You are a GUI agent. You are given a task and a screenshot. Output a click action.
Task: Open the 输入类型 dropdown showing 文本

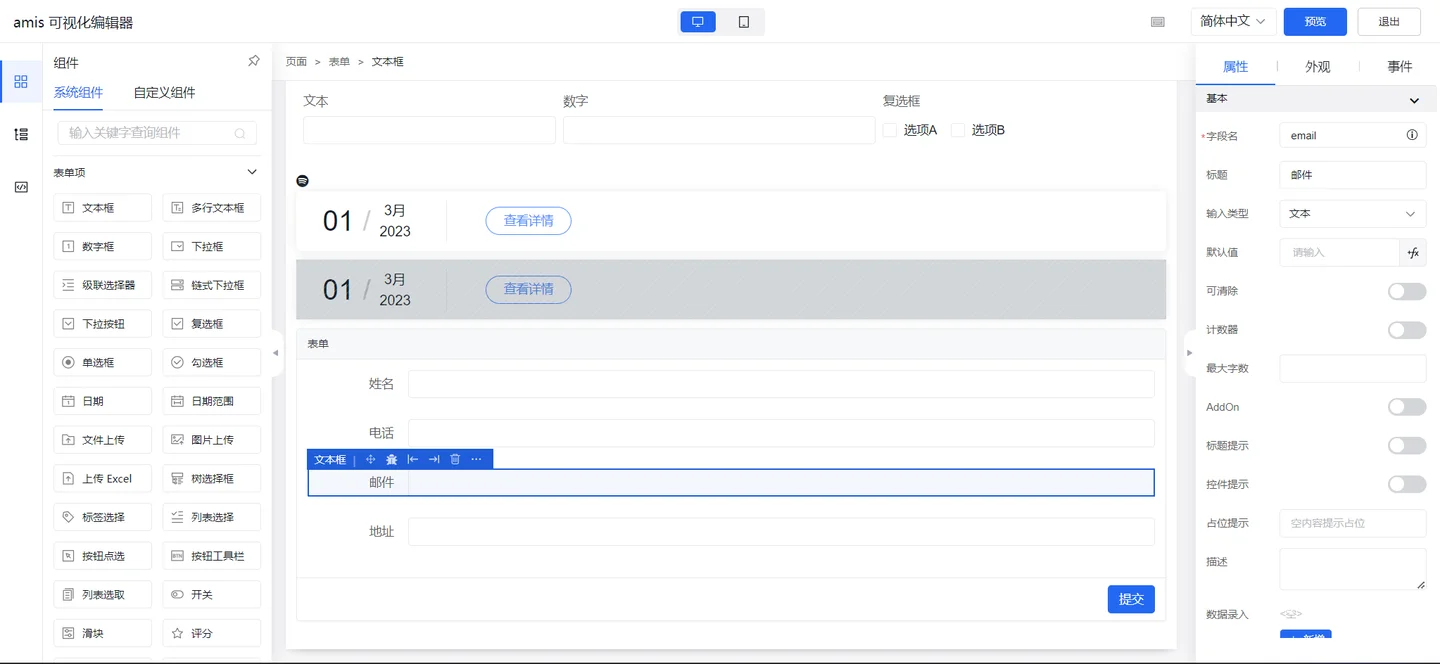pos(1353,213)
